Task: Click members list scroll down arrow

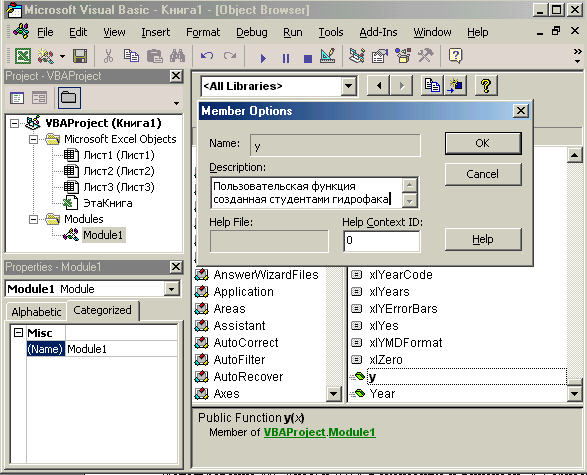Action: pyautogui.click(x=574, y=394)
